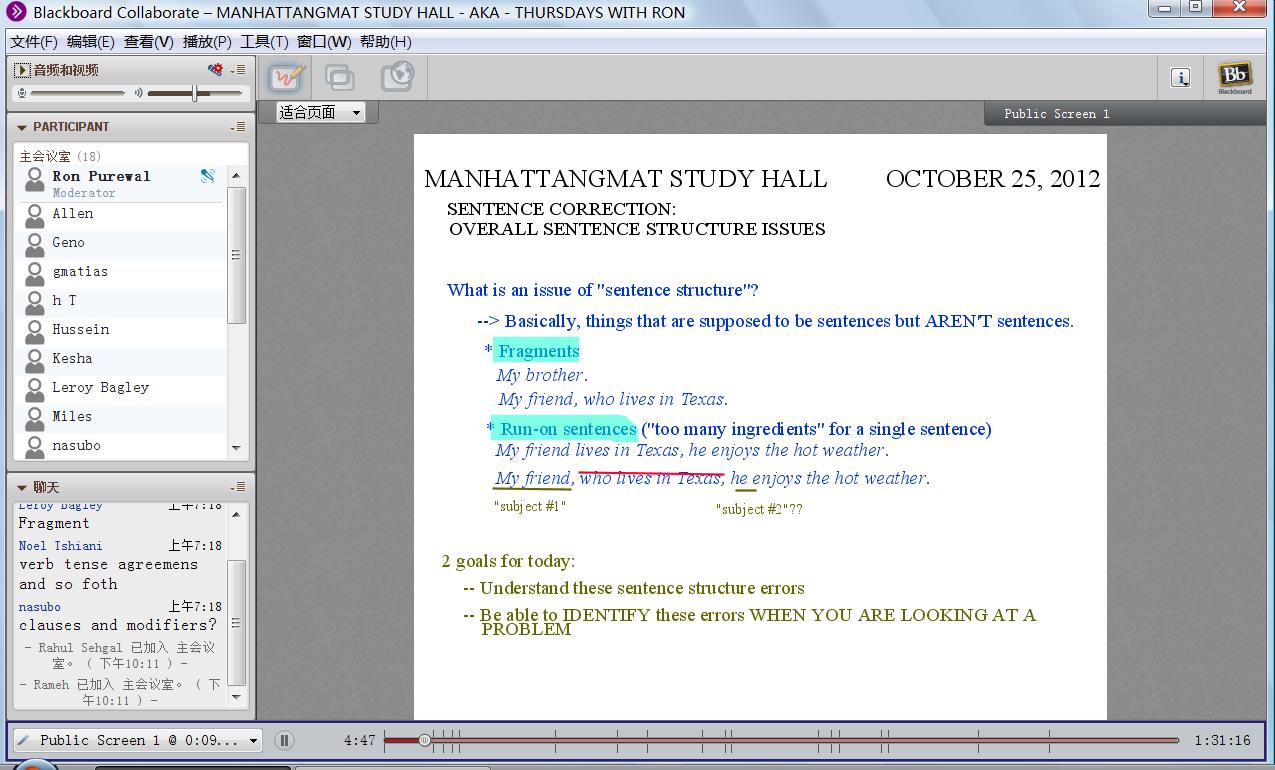Open the Public Screen 1 recording index dropdown

[x=138, y=740]
